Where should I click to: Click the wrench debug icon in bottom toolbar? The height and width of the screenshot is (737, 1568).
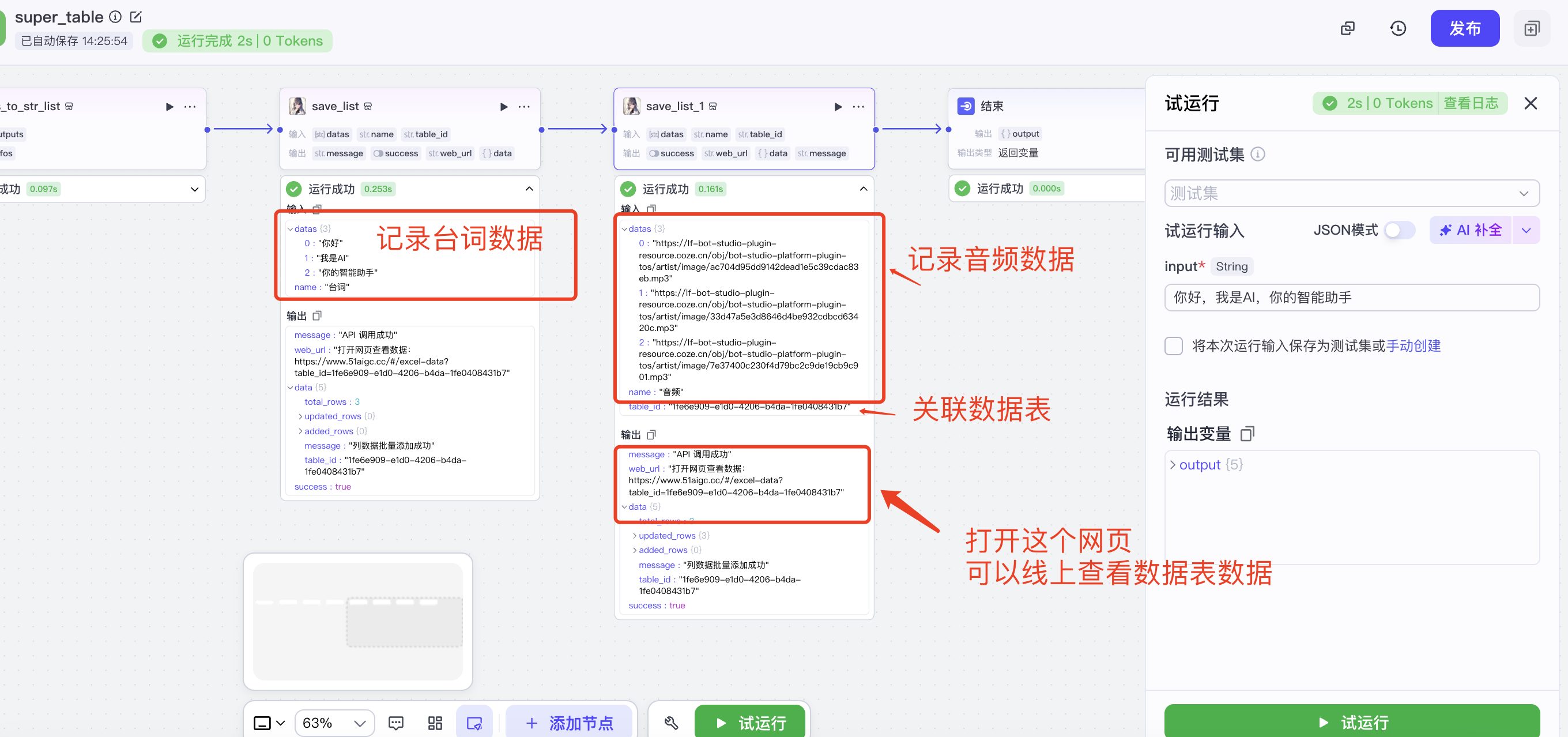671,723
